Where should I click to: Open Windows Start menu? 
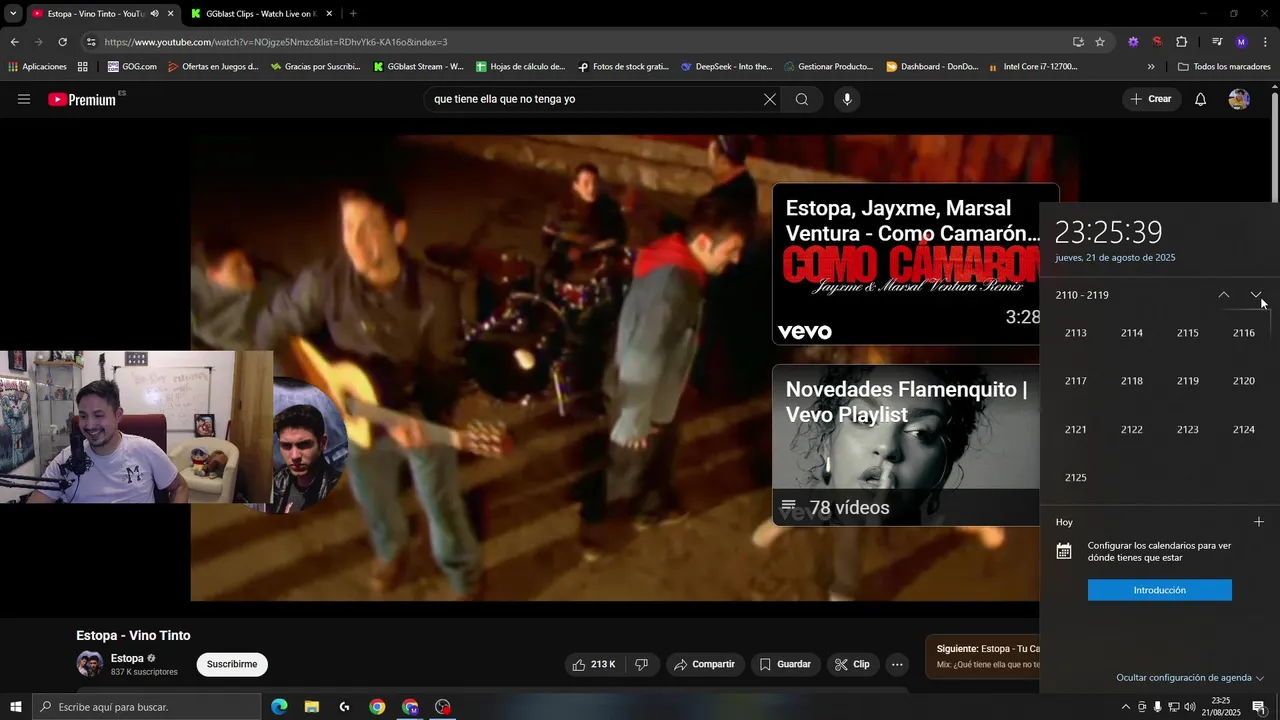(15, 707)
